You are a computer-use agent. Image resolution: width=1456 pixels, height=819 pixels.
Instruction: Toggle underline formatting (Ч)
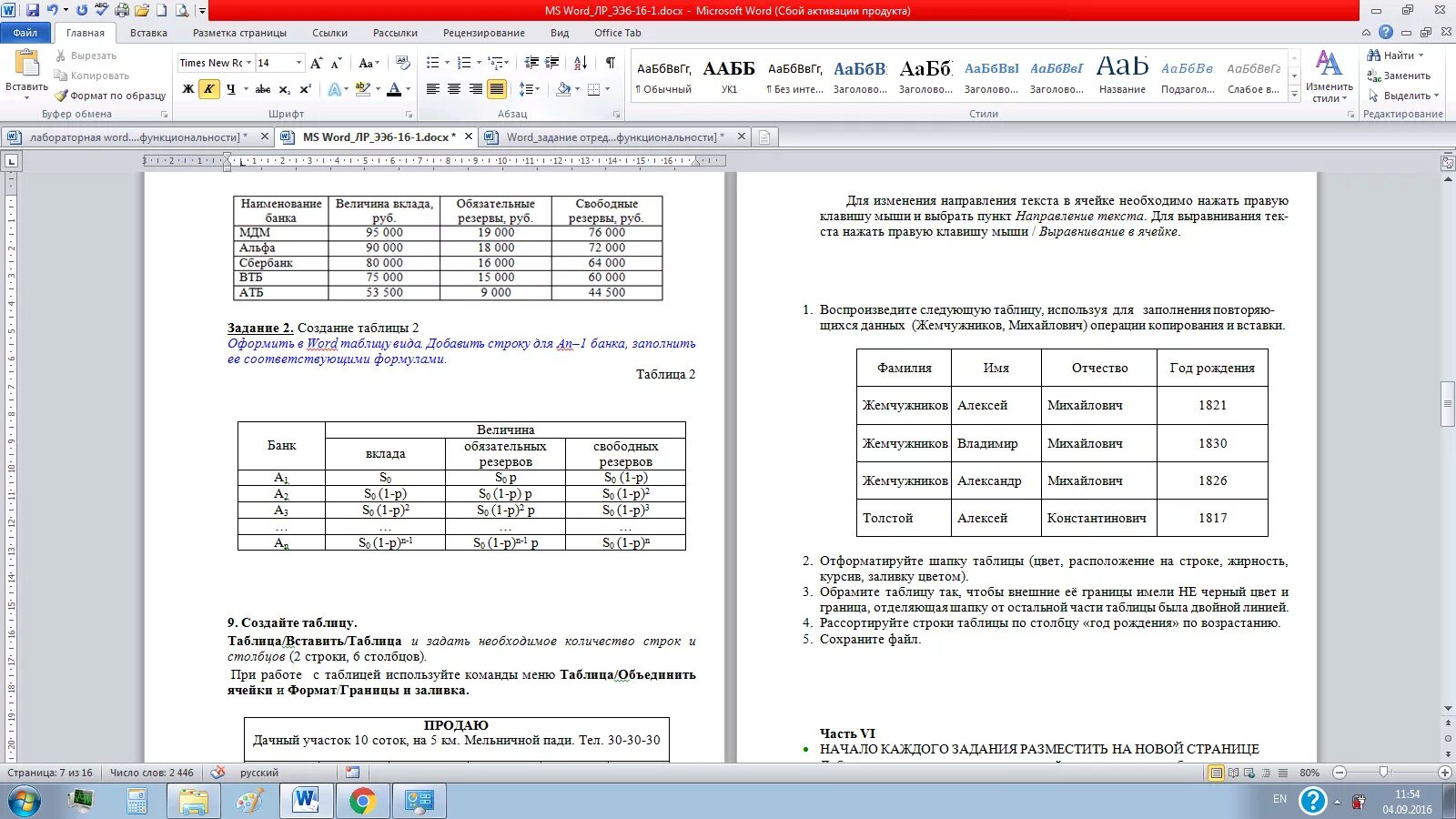click(231, 89)
